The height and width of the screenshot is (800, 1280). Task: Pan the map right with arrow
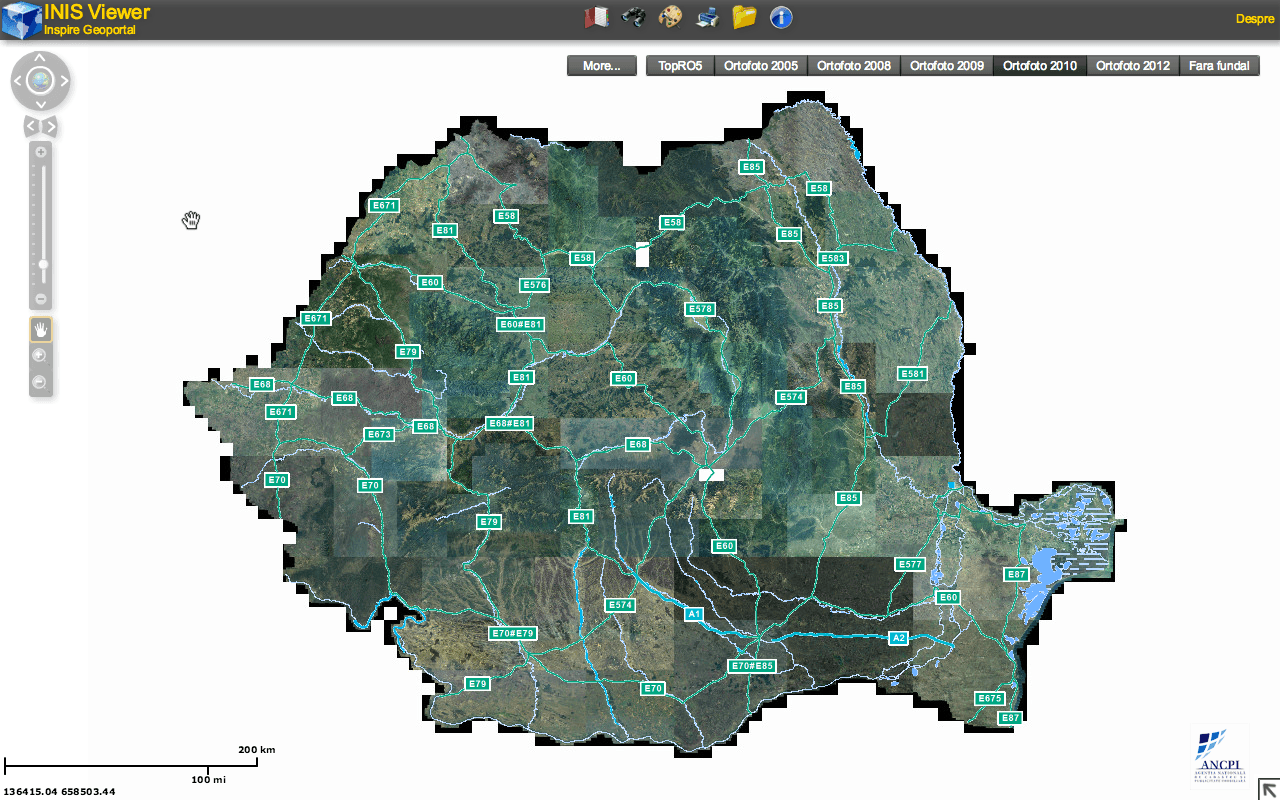click(x=64, y=81)
